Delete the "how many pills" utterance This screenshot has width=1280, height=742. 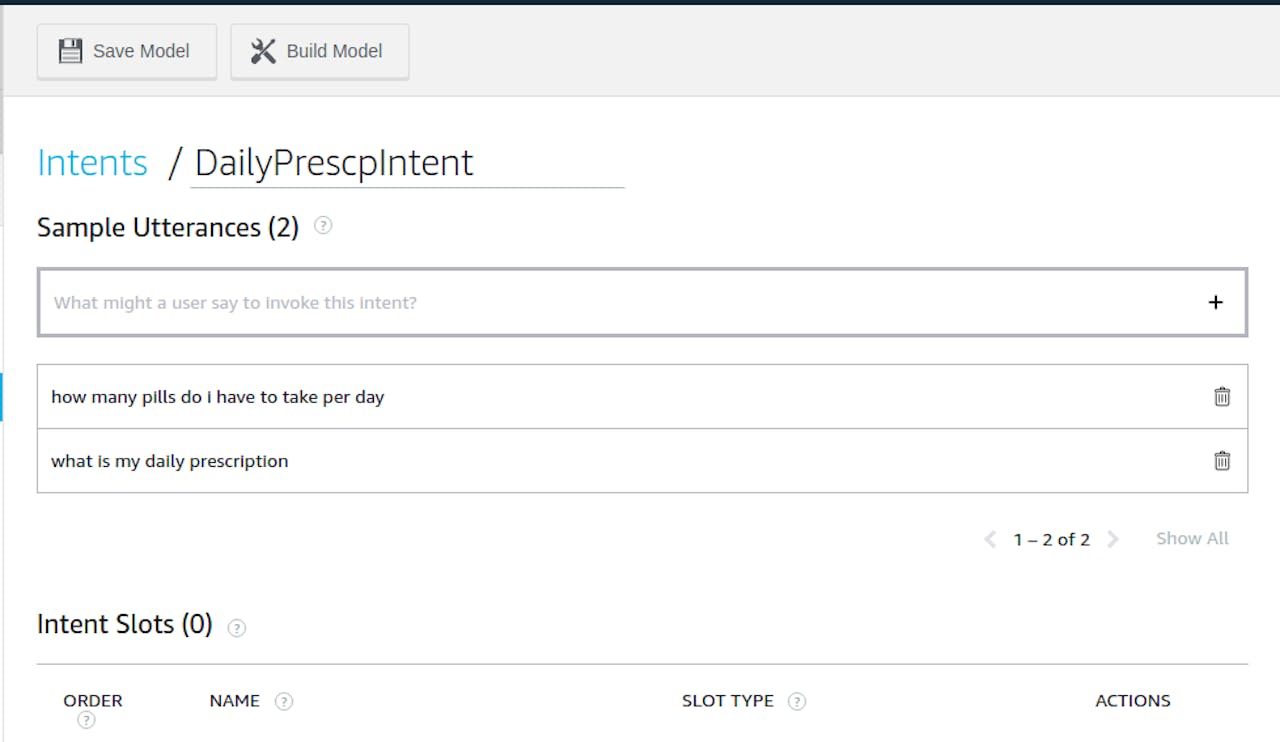[x=1222, y=397]
